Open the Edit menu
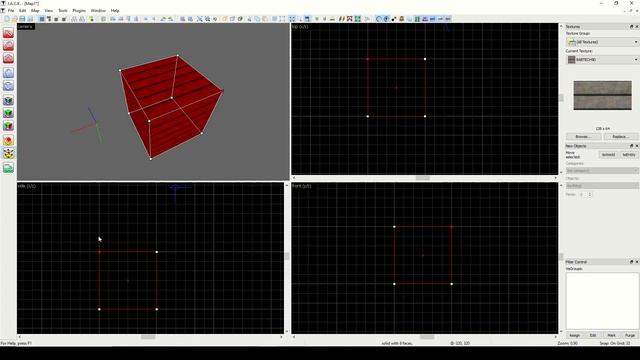This screenshot has height=360, width=640. (x=22, y=11)
